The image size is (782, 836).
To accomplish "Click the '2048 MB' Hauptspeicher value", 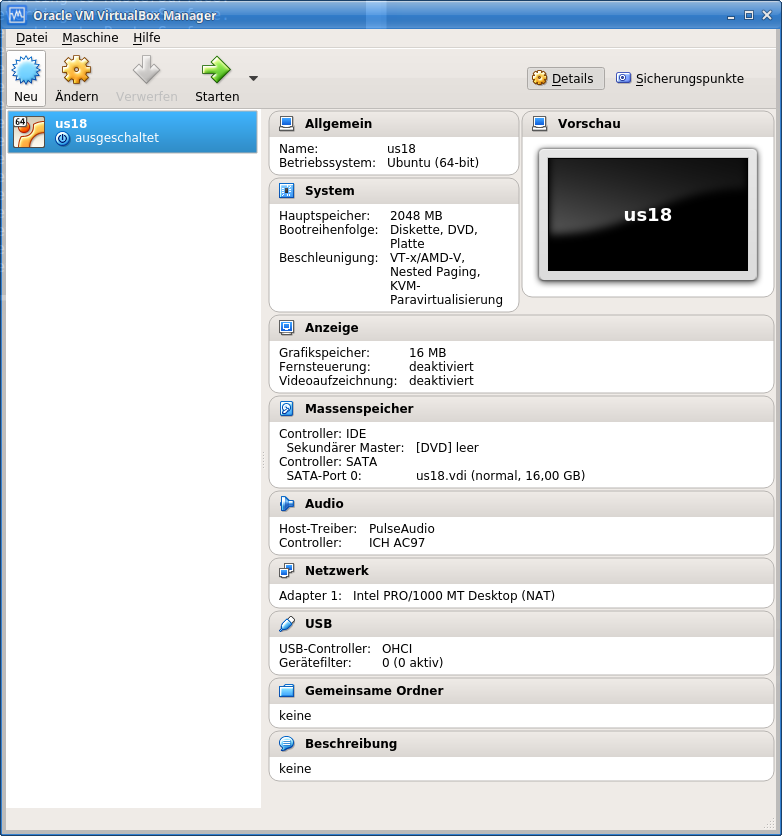I will (x=416, y=216).
